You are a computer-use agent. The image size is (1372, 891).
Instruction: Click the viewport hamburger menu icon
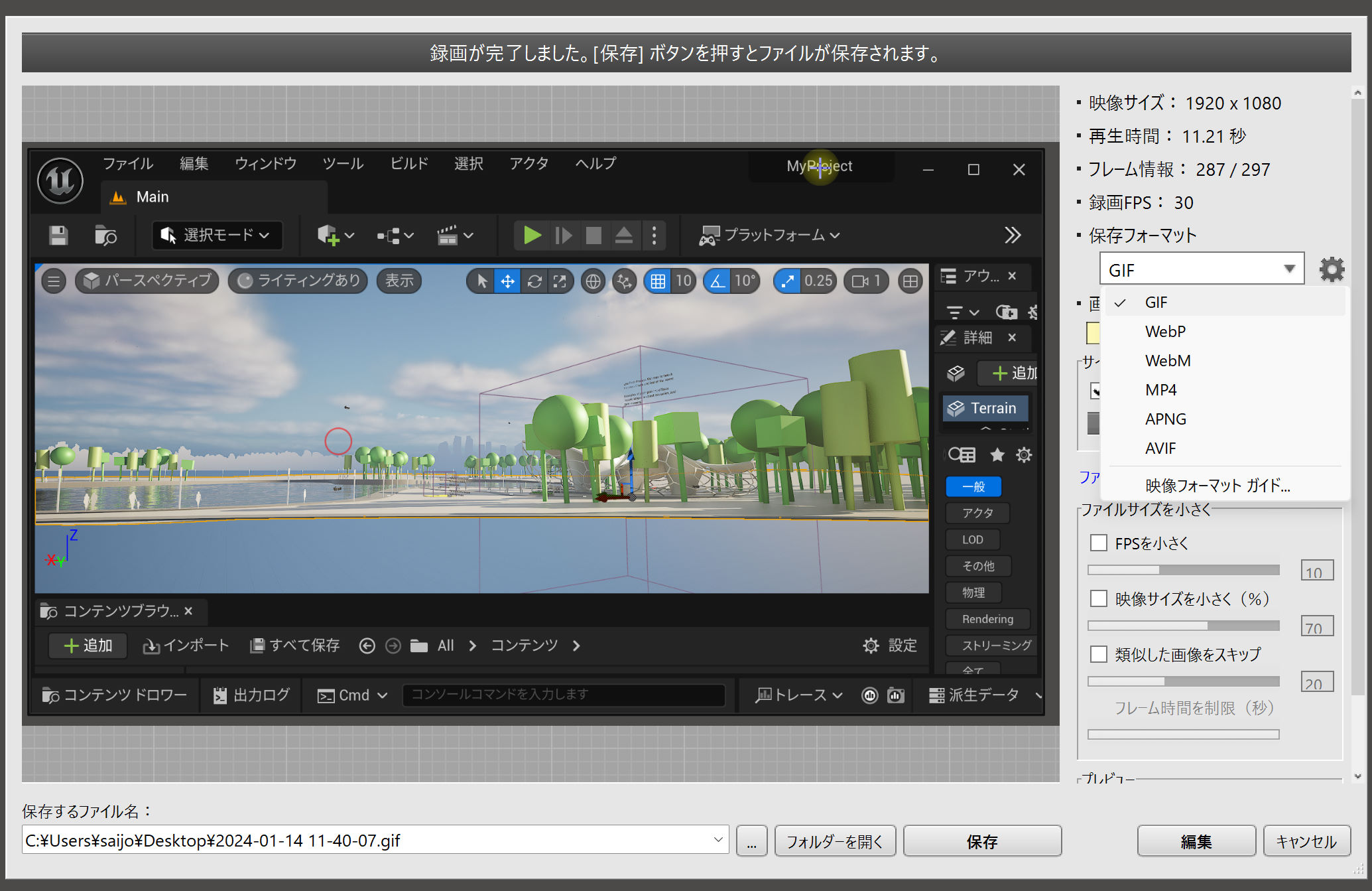[x=54, y=281]
